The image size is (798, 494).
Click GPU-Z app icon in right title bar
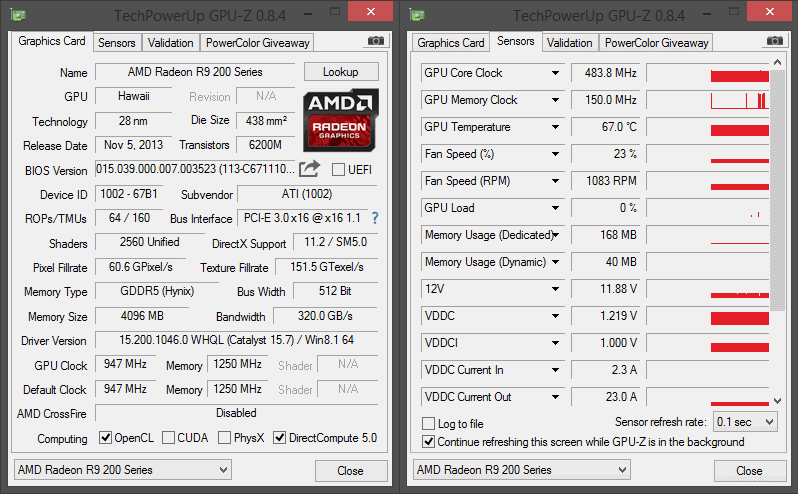click(x=417, y=15)
